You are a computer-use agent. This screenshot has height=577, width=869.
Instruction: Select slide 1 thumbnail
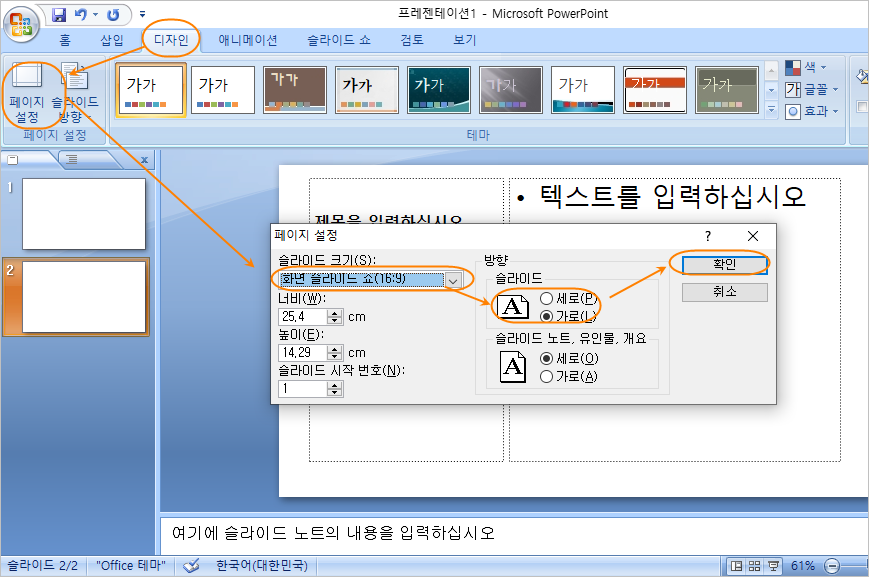click(x=84, y=214)
